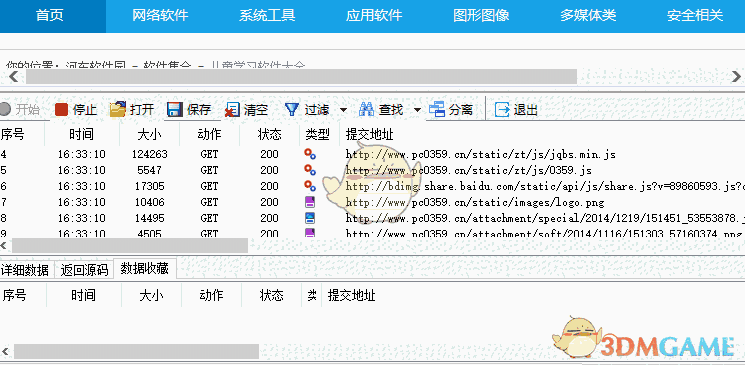Viewport: 745px width, 365px height.
Task: Click the red 停止 stop icon
Action: pyautogui.click(x=62, y=110)
